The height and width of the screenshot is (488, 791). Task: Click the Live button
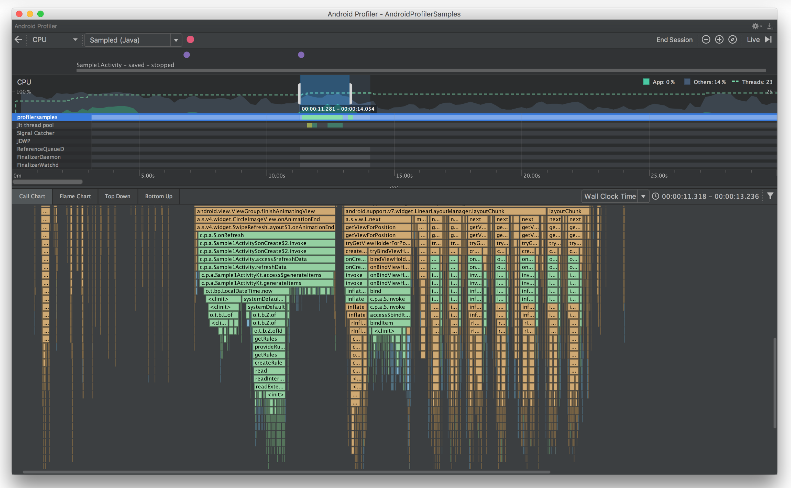pyautogui.click(x=753, y=39)
